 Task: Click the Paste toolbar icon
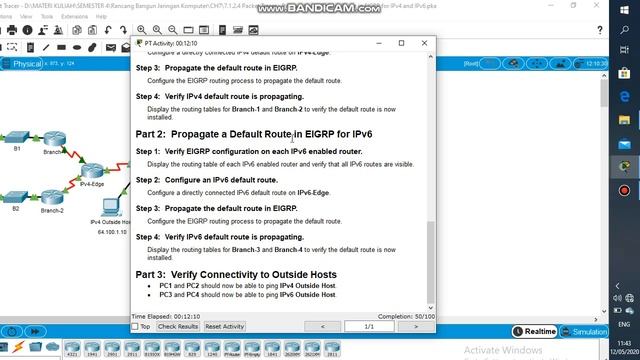click(x=93, y=30)
